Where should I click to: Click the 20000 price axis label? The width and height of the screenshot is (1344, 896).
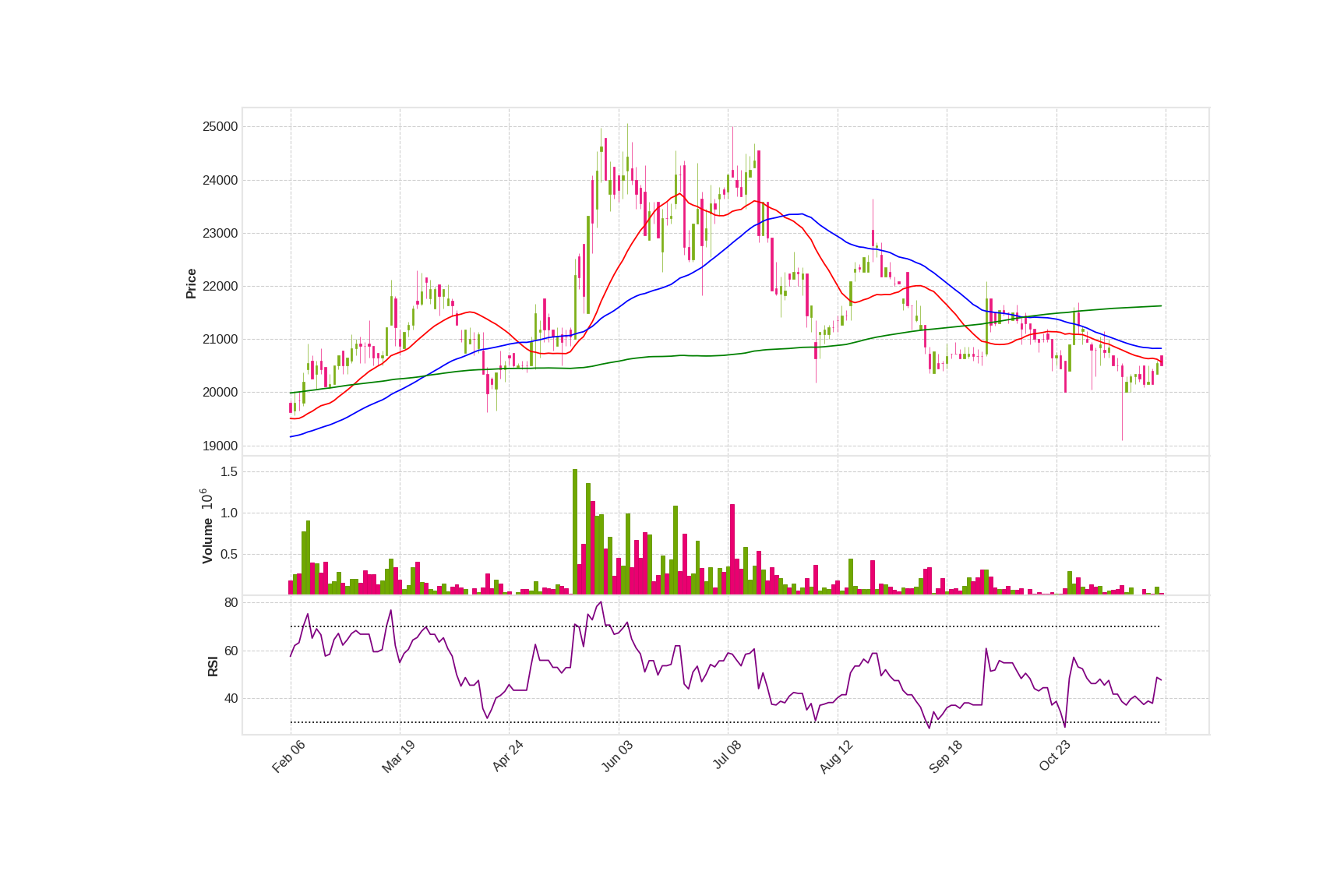[x=220, y=393]
